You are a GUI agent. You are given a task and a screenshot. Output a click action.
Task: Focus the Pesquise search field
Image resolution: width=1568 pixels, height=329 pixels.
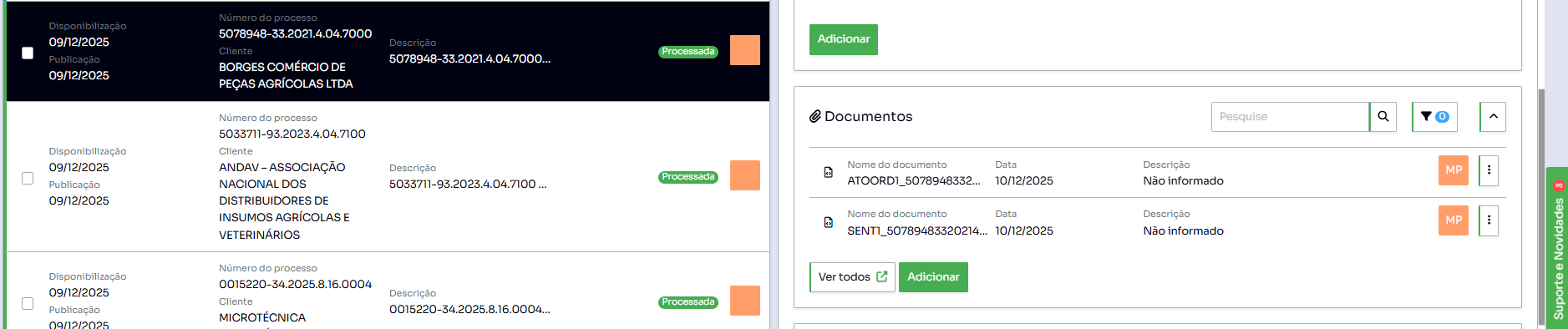pyautogui.click(x=1290, y=117)
